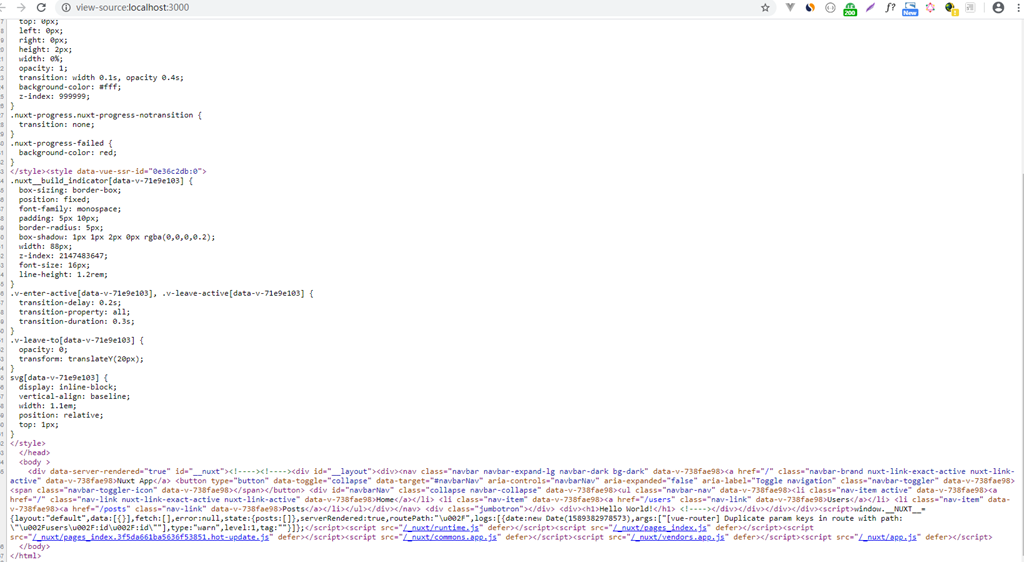The height and width of the screenshot is (562, 1024).
Task: Go forward in browser history
Action: [21, 8]
